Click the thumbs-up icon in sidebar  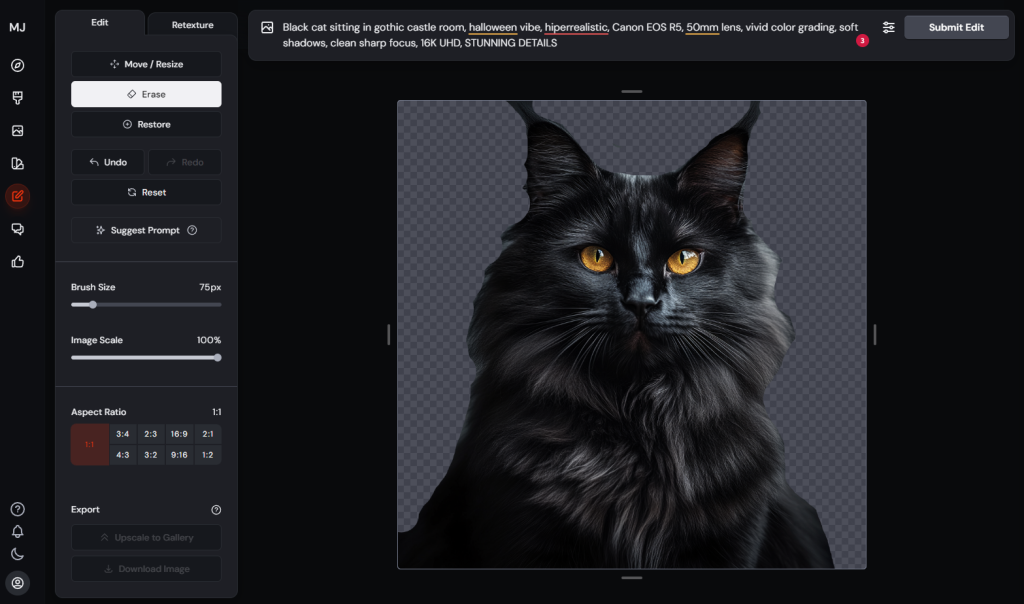tap(17, 262)
